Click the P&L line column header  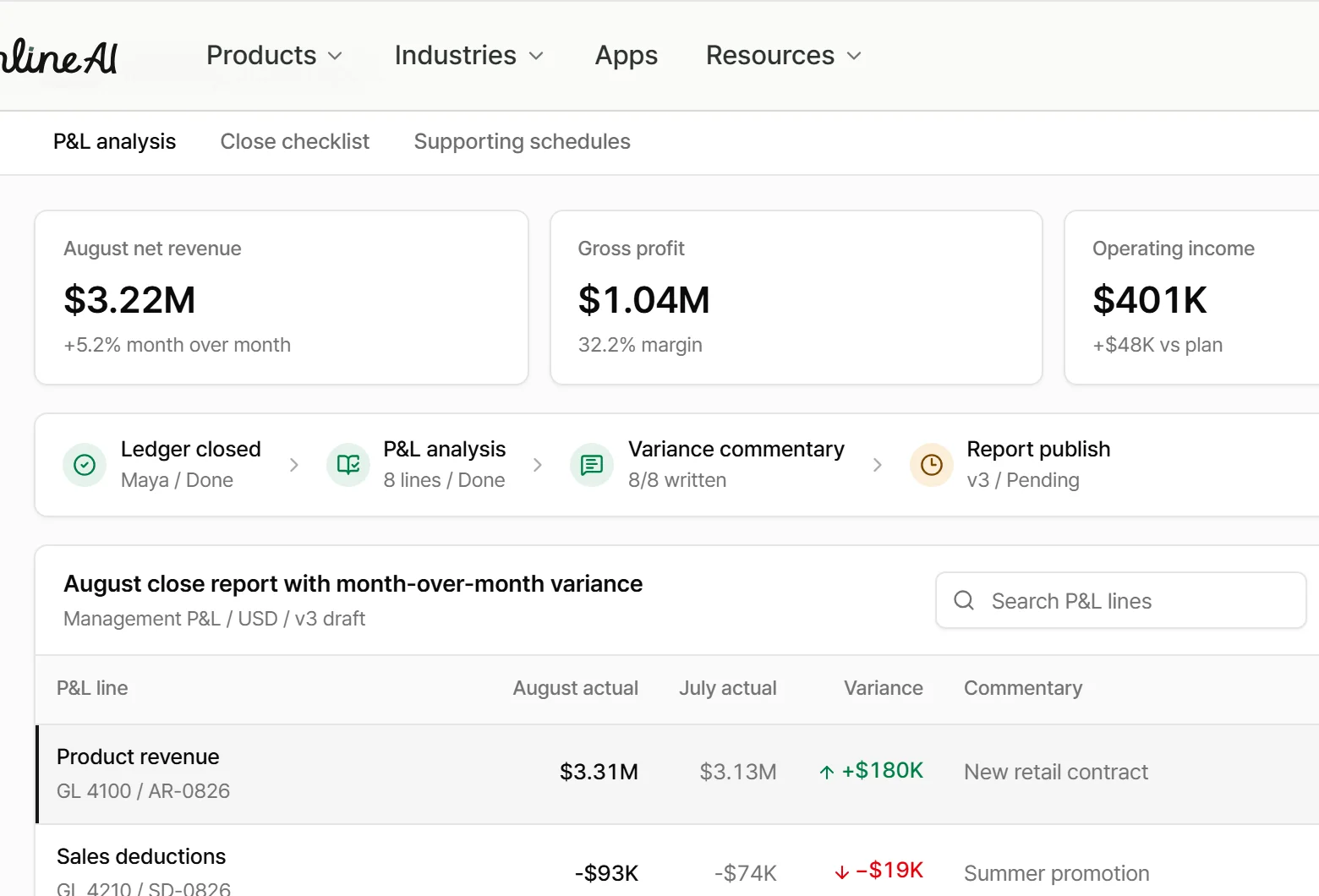pyautogui.click(x=92, y=688)
